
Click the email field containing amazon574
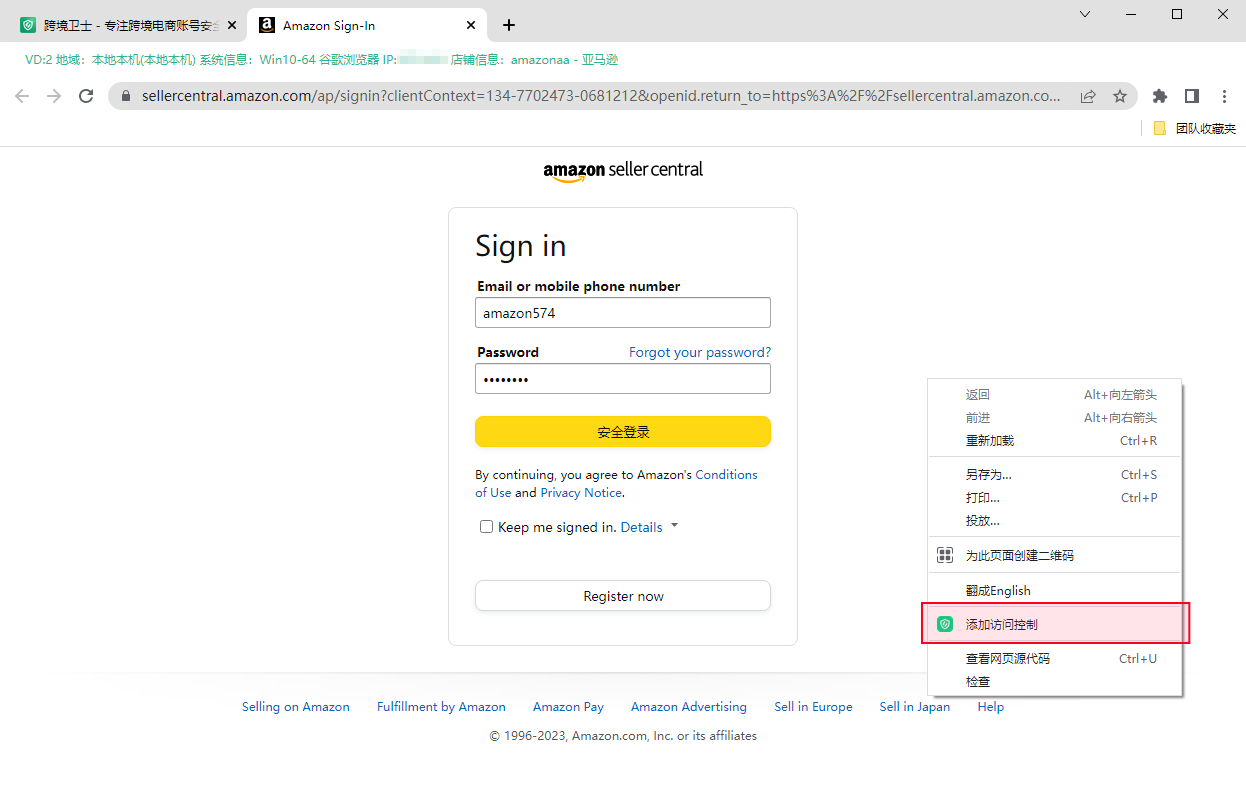pyautogui.click(x=623, y=312)
